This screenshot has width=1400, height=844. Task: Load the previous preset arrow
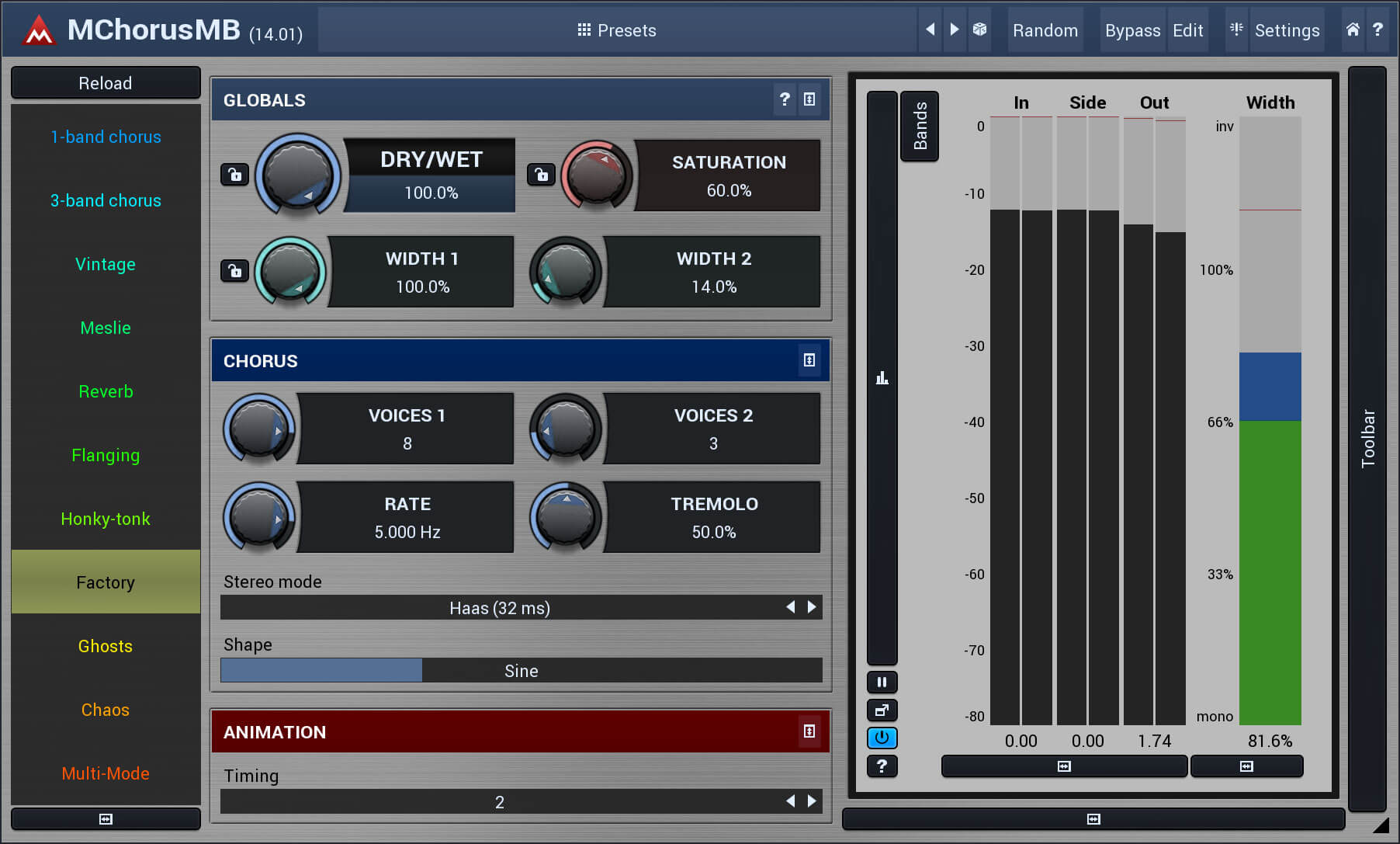930,30
